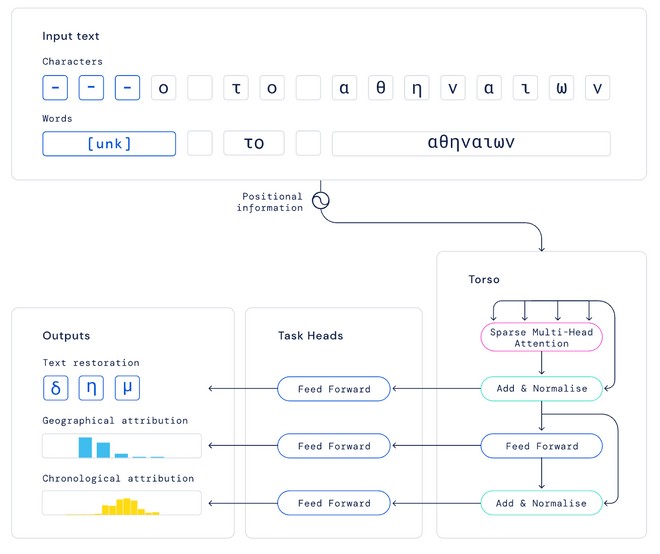Screen dimensions: 660x554
Task: Click the 'Task Heads' heading
Action: (x=311, y=336)
